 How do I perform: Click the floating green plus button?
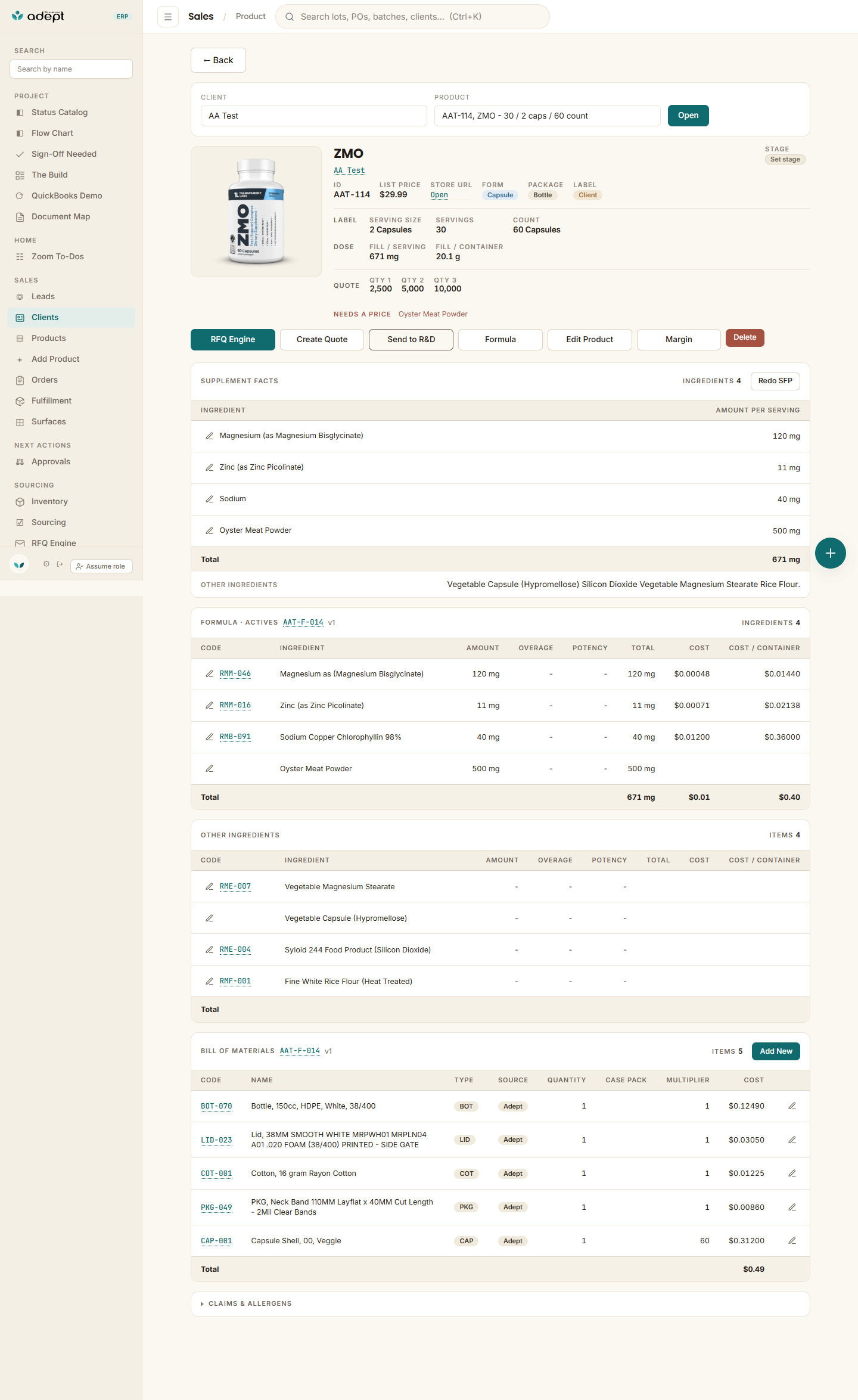(x=831, y=553)
